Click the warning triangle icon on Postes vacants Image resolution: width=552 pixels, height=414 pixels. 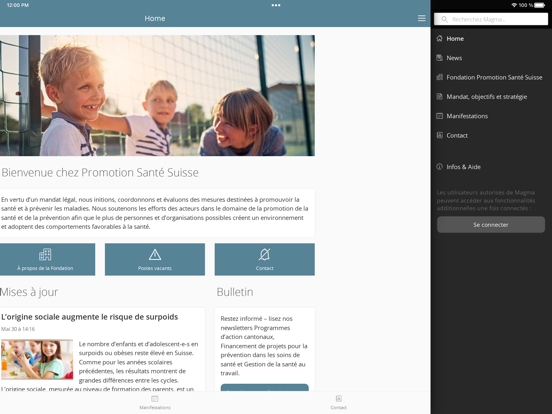coord(155,254)
